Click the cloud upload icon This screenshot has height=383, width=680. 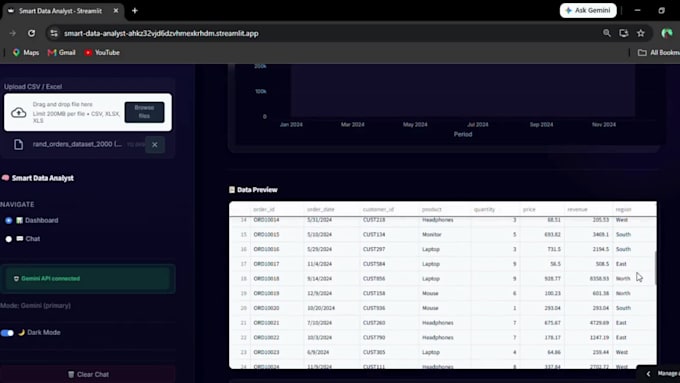coord(18,113)
